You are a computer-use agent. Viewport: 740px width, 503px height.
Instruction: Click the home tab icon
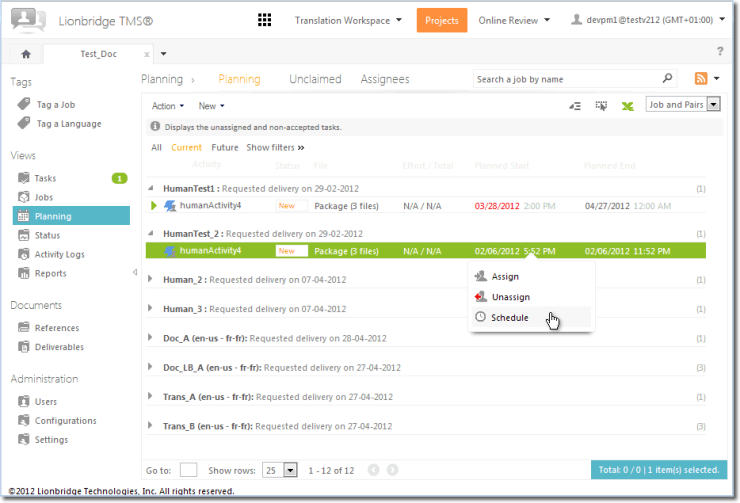pos(25,54)
